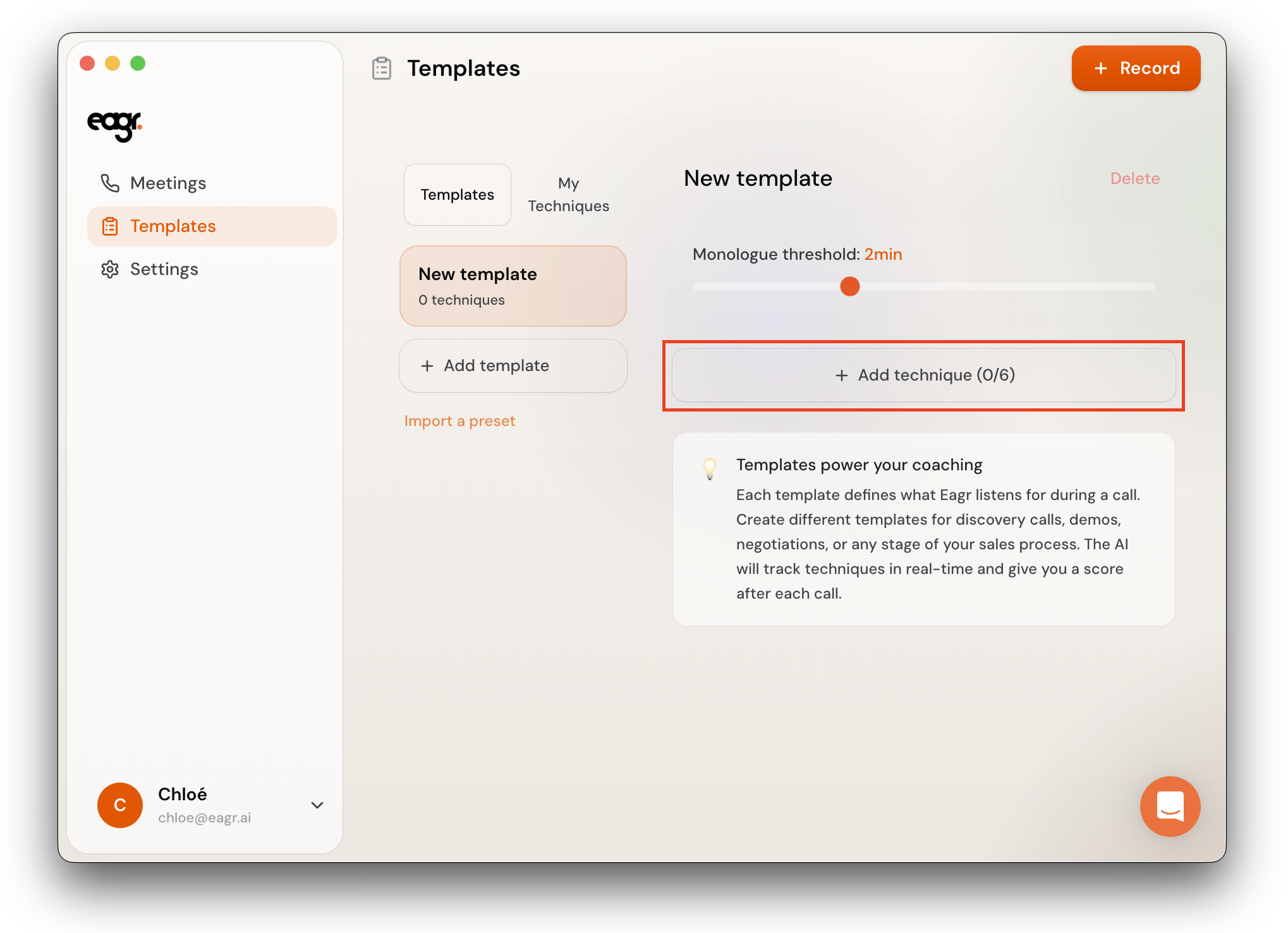The height and width of the screenshot is (933, 1288).
Task: Open Meetings in the sidebar
Action: [x=168, y=183]
